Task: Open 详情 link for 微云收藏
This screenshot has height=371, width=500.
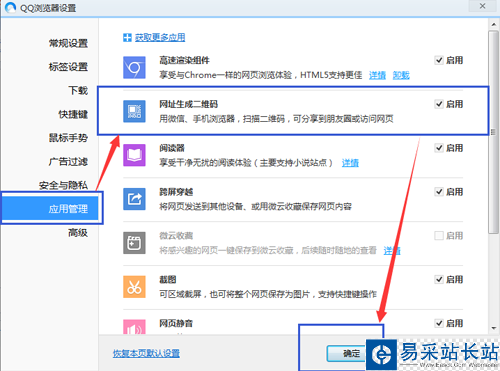Action: [392, 251]
